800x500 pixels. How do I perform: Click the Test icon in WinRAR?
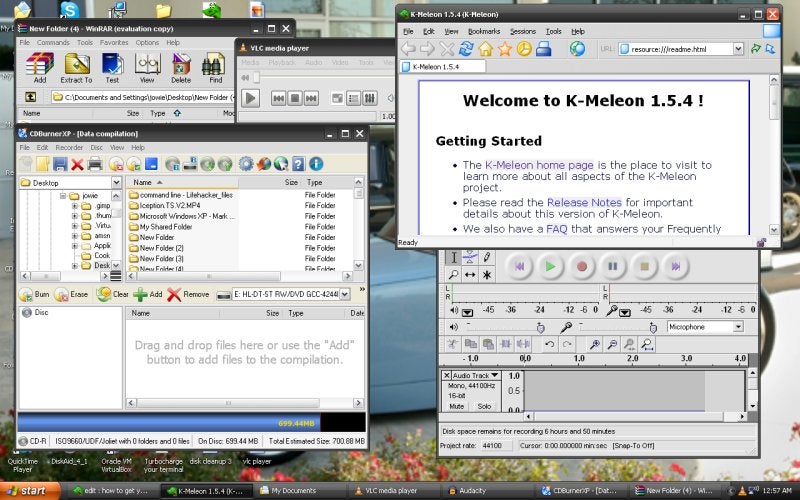point(112,67)
